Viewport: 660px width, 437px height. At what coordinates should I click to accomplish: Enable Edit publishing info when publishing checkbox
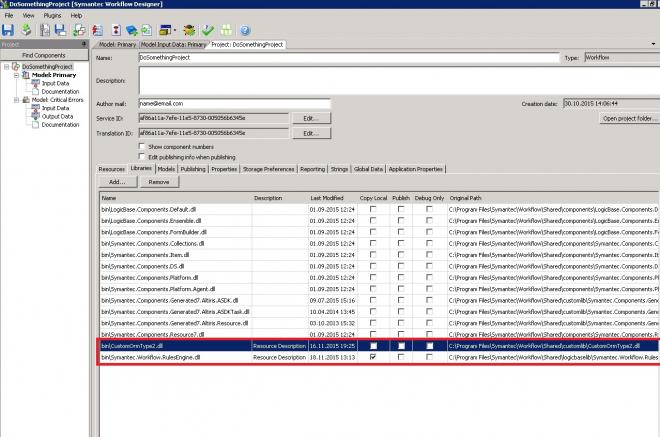coord(142,157)
